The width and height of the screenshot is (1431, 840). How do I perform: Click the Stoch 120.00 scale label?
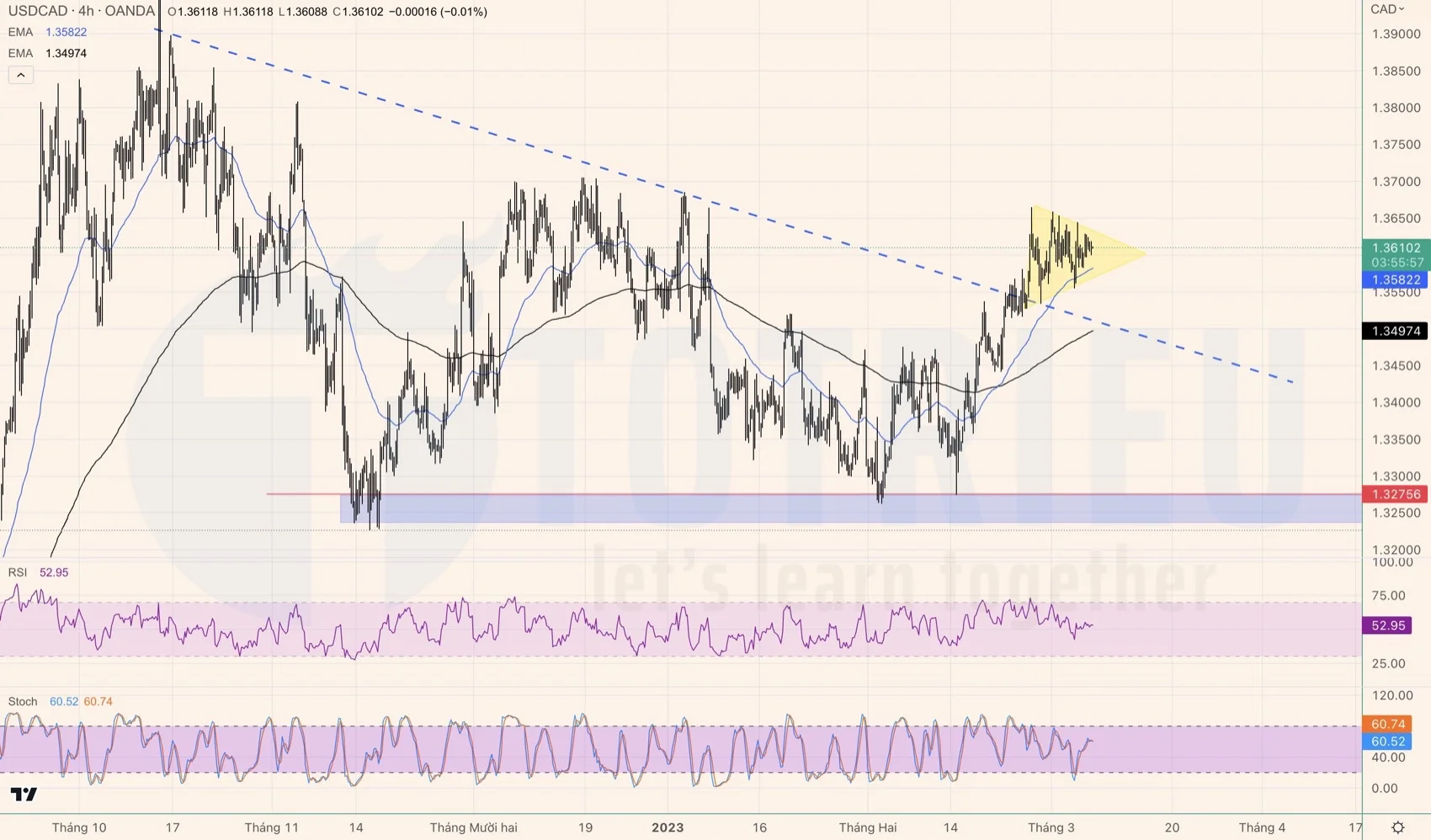coord(1392,695)
